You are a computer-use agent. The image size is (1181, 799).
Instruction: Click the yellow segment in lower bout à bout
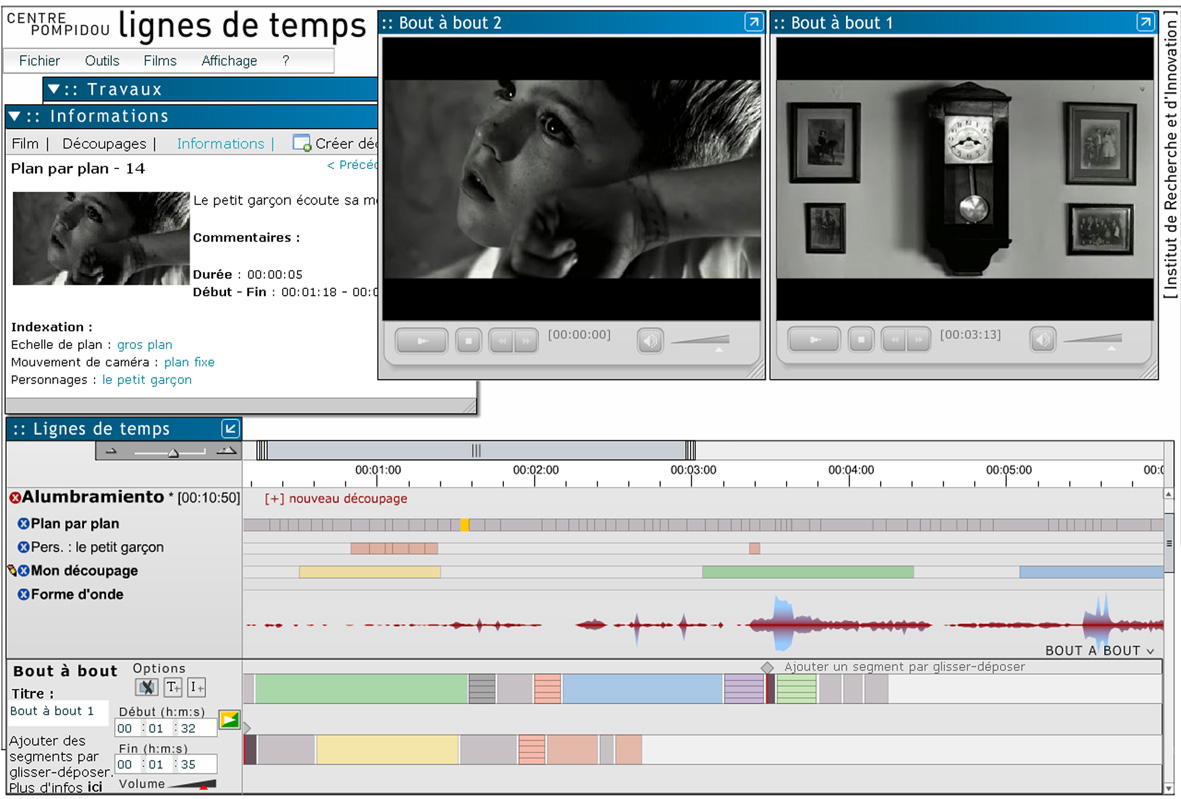click(x=387, y=749)
